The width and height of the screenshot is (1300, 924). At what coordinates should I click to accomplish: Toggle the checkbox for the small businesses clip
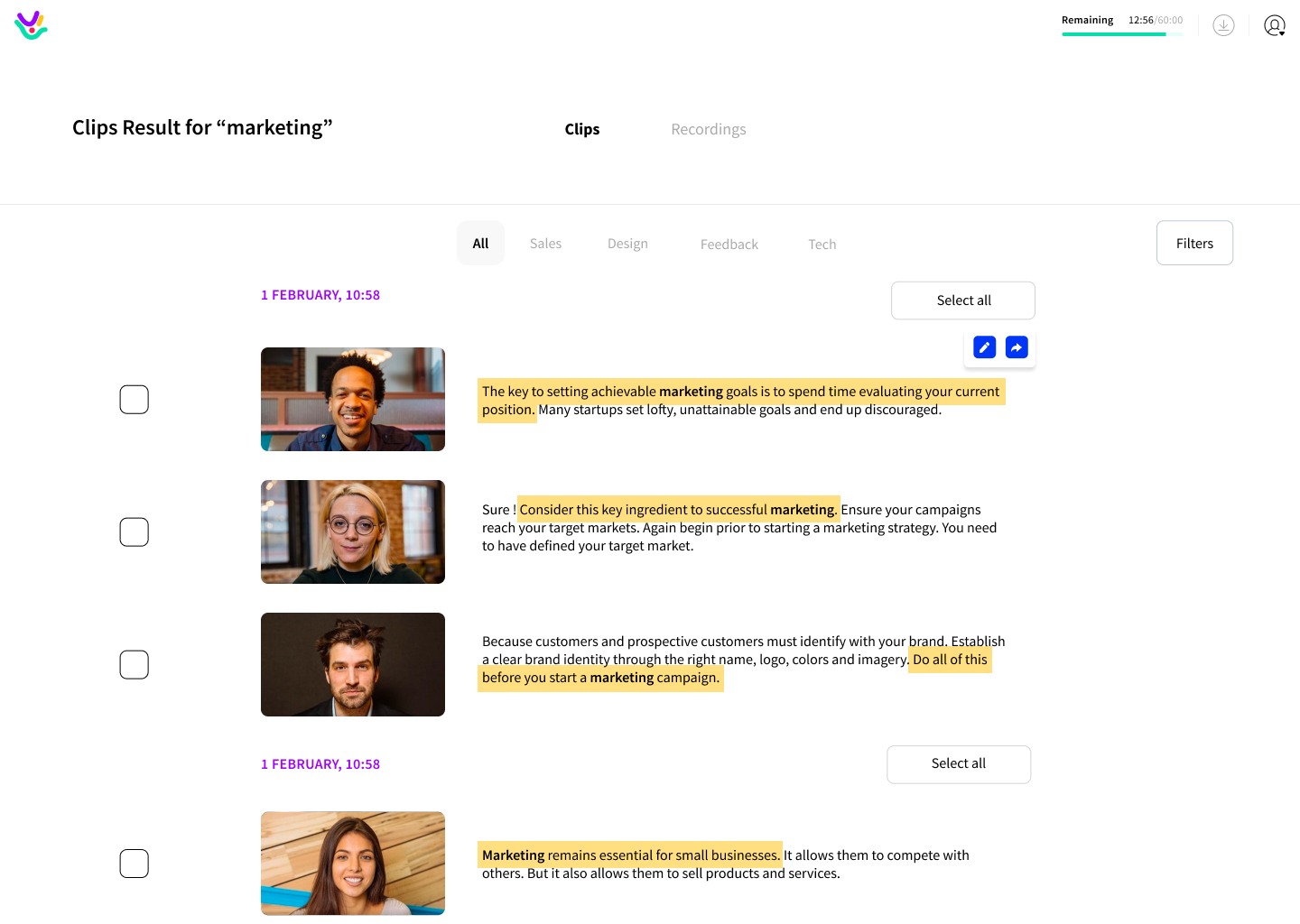(x=135, y=864)
